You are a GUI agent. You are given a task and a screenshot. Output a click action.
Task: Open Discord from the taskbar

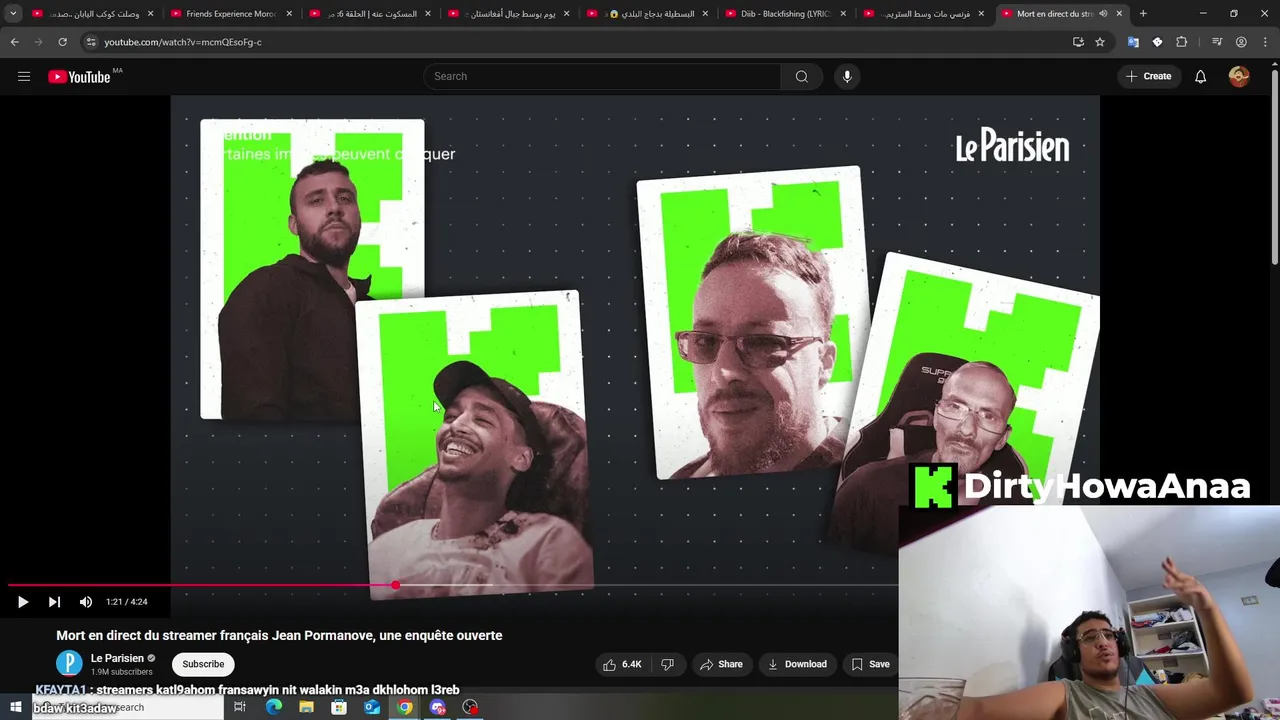[437, 707]
